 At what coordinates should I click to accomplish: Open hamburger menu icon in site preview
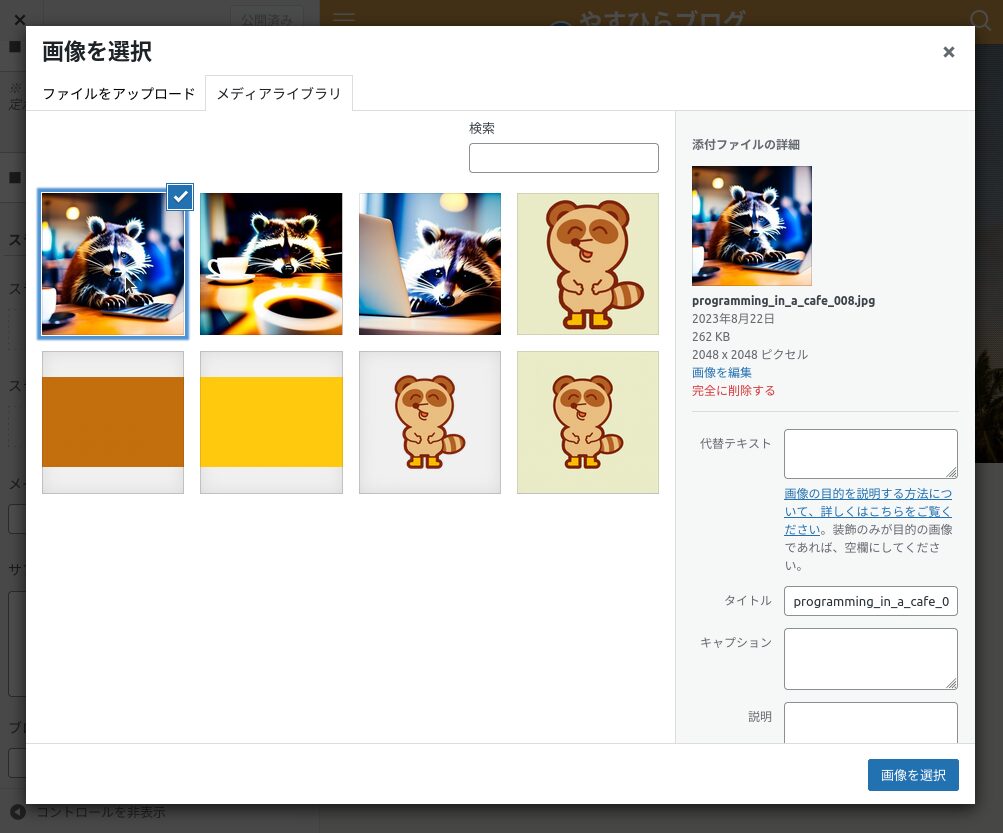[344, 19]
